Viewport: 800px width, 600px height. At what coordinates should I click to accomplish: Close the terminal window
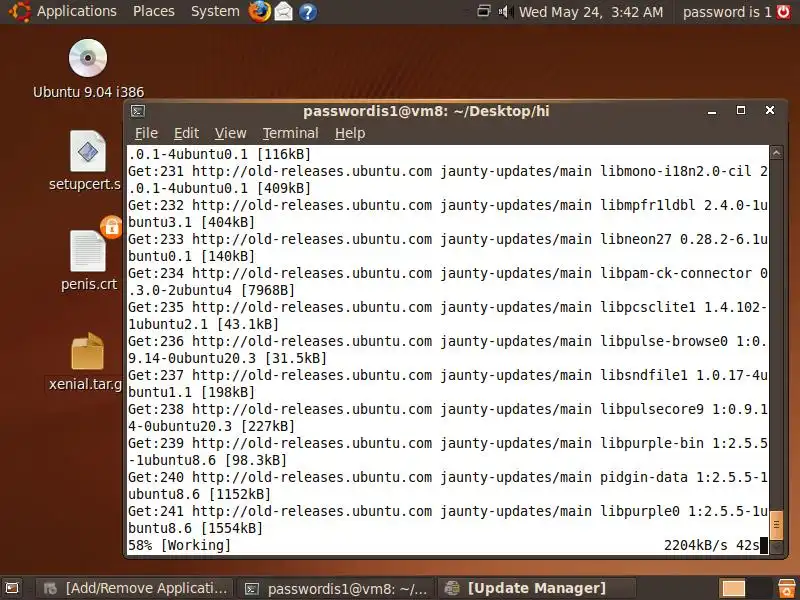coord(770,110)
